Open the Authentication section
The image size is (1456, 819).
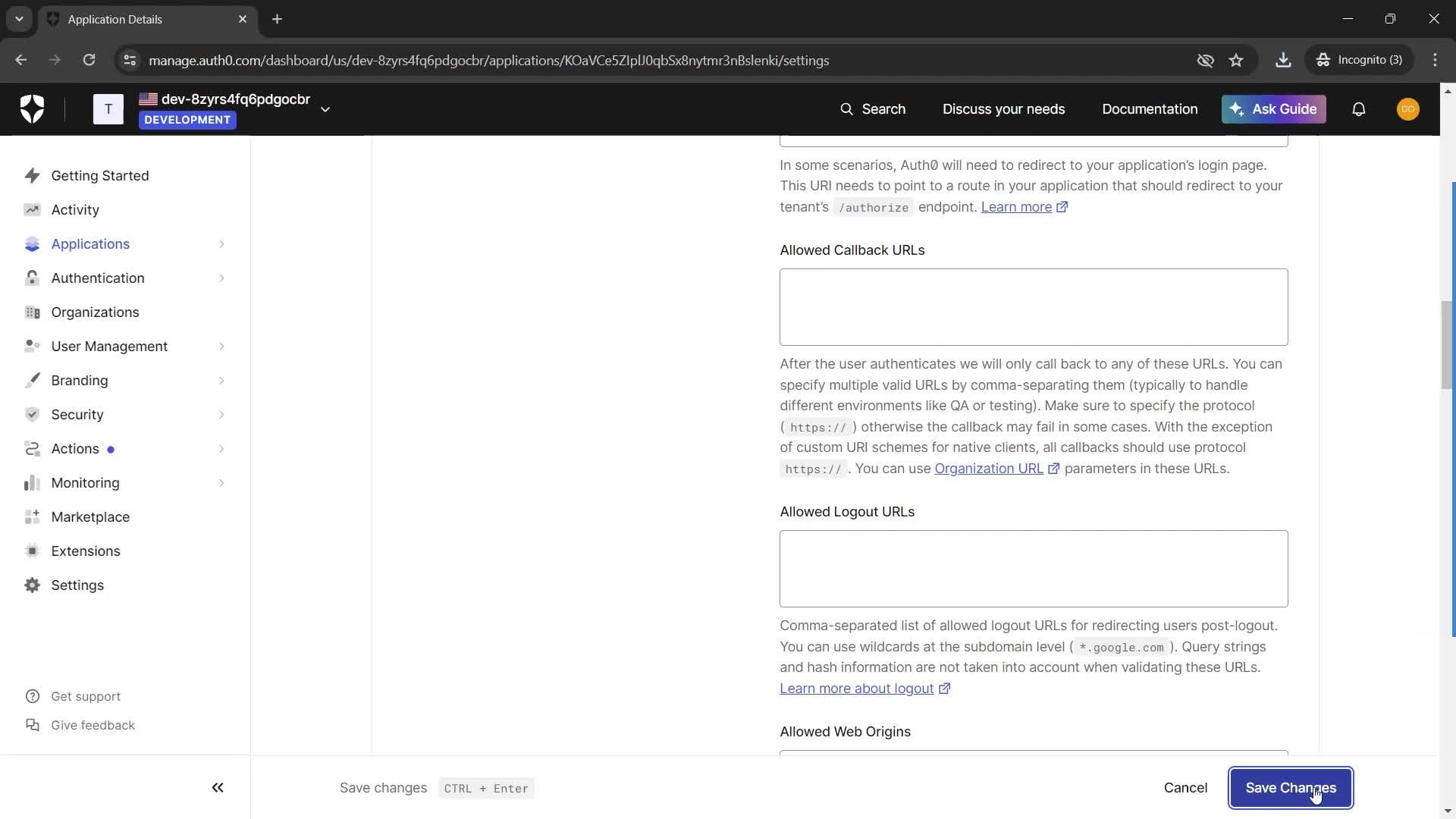pos(98,278)
